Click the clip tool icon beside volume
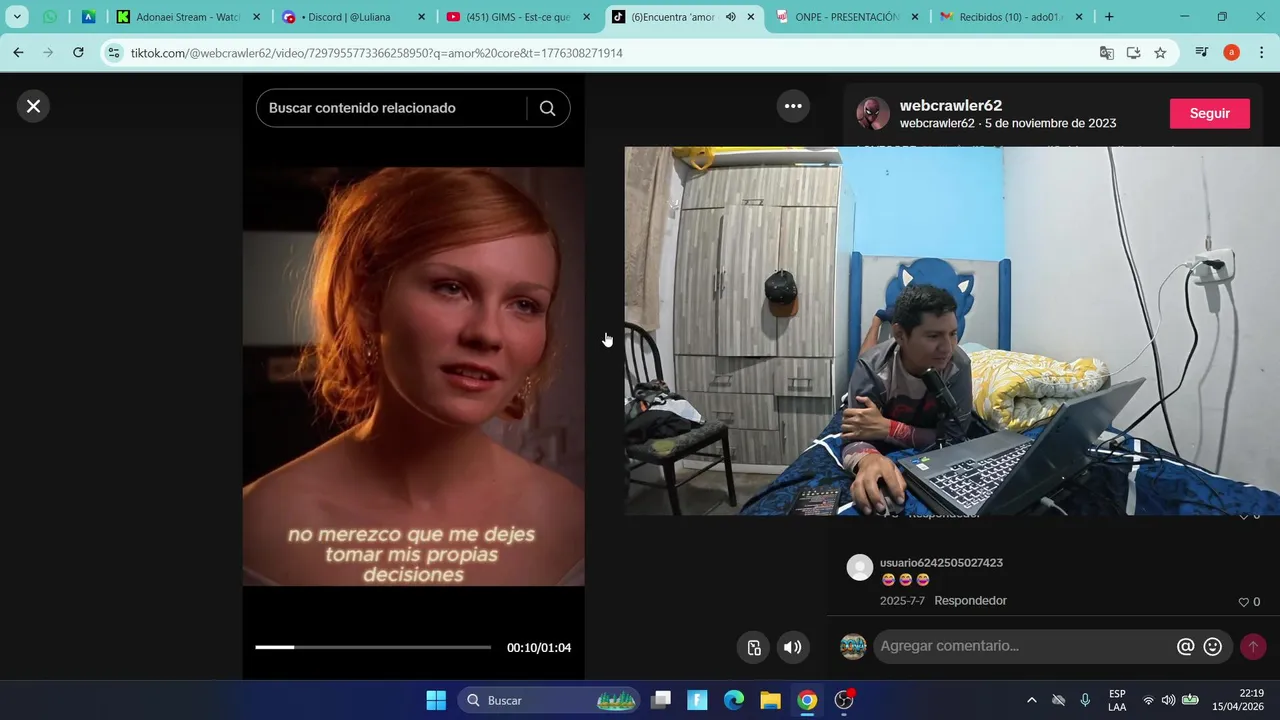 pos(754,647)
